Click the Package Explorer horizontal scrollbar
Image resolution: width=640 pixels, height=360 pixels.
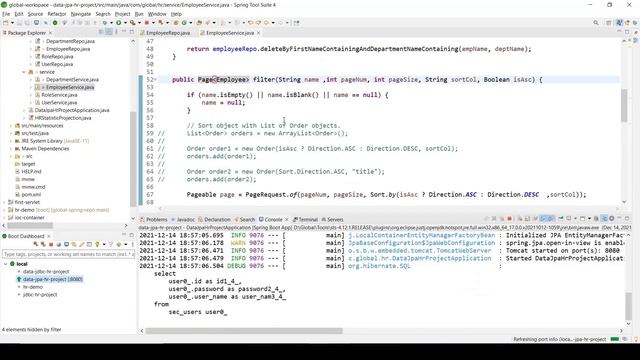point(29,225)
